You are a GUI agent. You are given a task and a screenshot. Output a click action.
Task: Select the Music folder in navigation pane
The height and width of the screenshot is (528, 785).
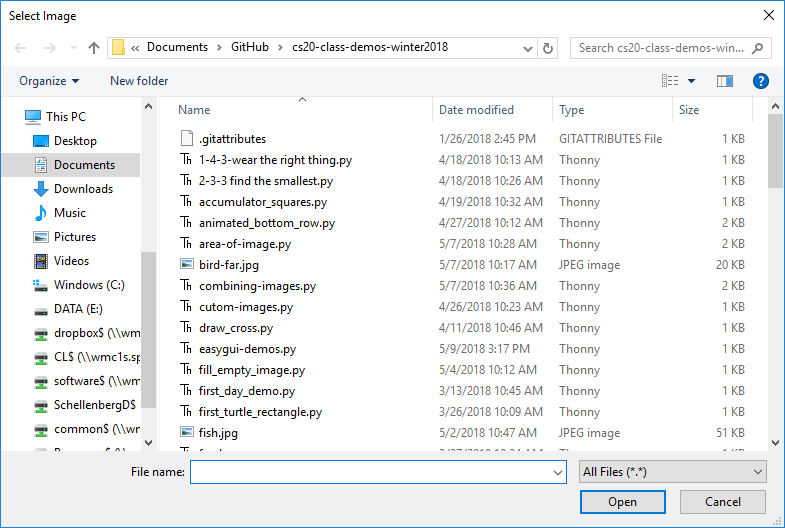tap(70, 213)
